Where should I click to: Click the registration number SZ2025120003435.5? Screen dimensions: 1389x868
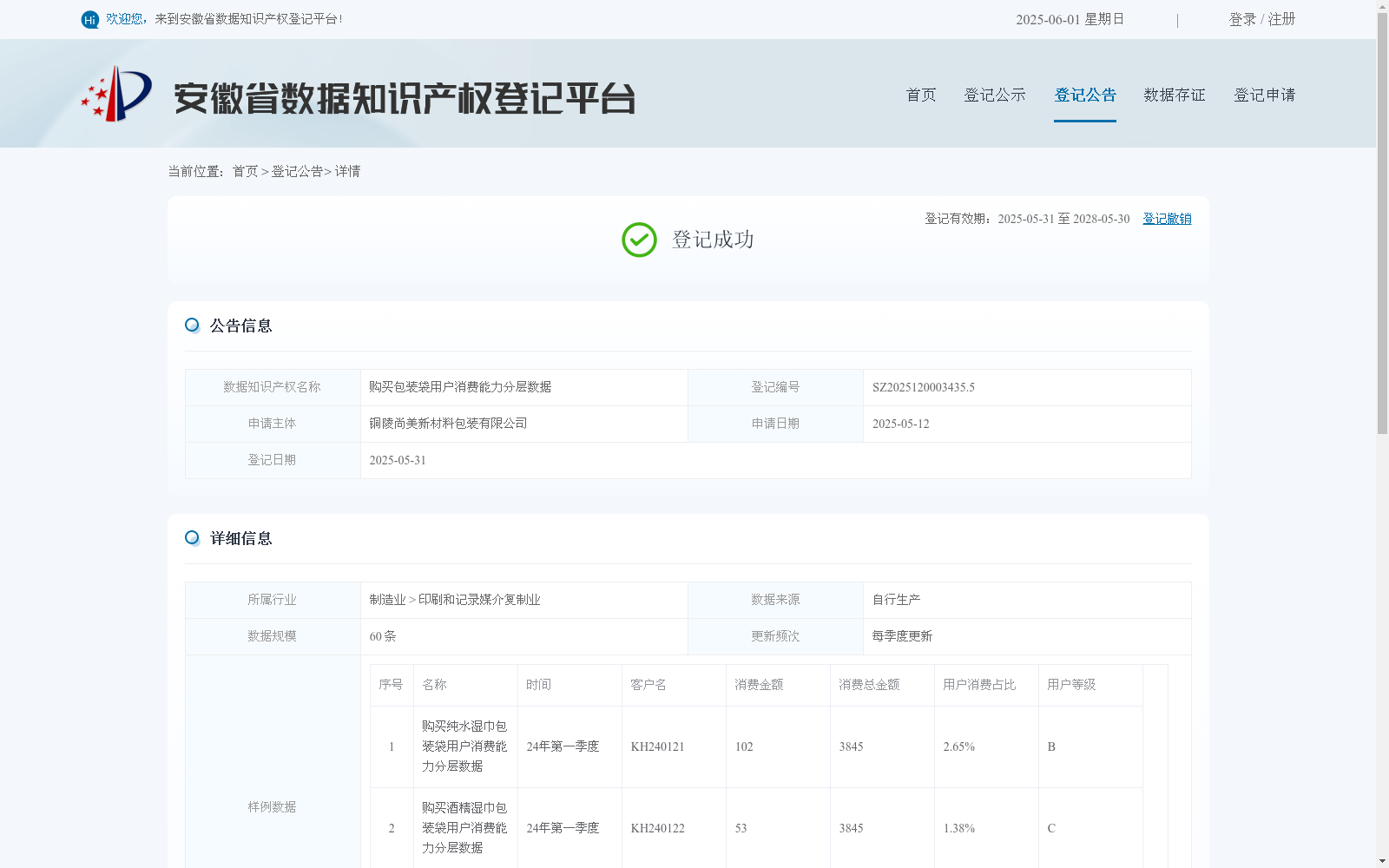click(924, 387)
